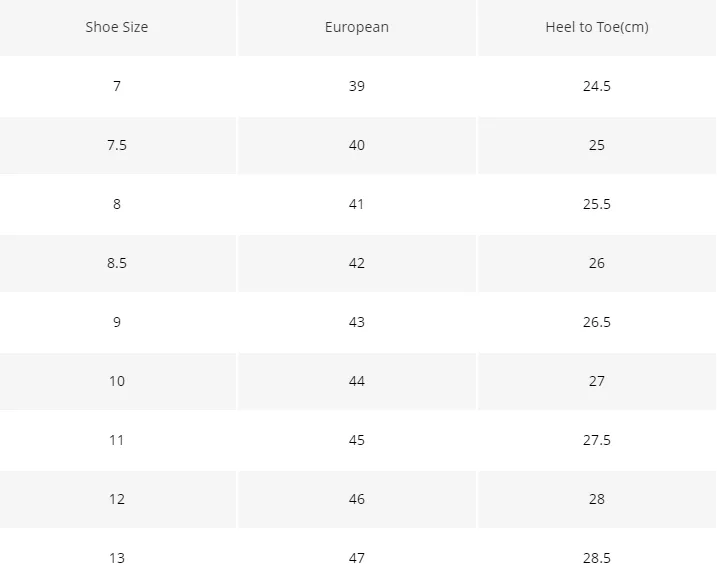The width and height of the screenshot is (717, 578).
Task: Click the Shoe Size column header
Action: pyautogui.click(x=117, y=27)
